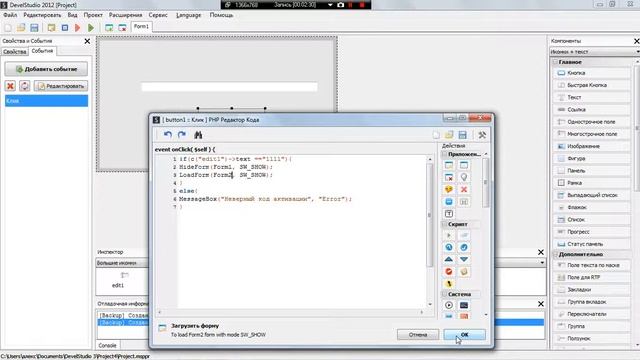Click the save project floppy icon
640x360 pixels.
[x=34, y=28]
